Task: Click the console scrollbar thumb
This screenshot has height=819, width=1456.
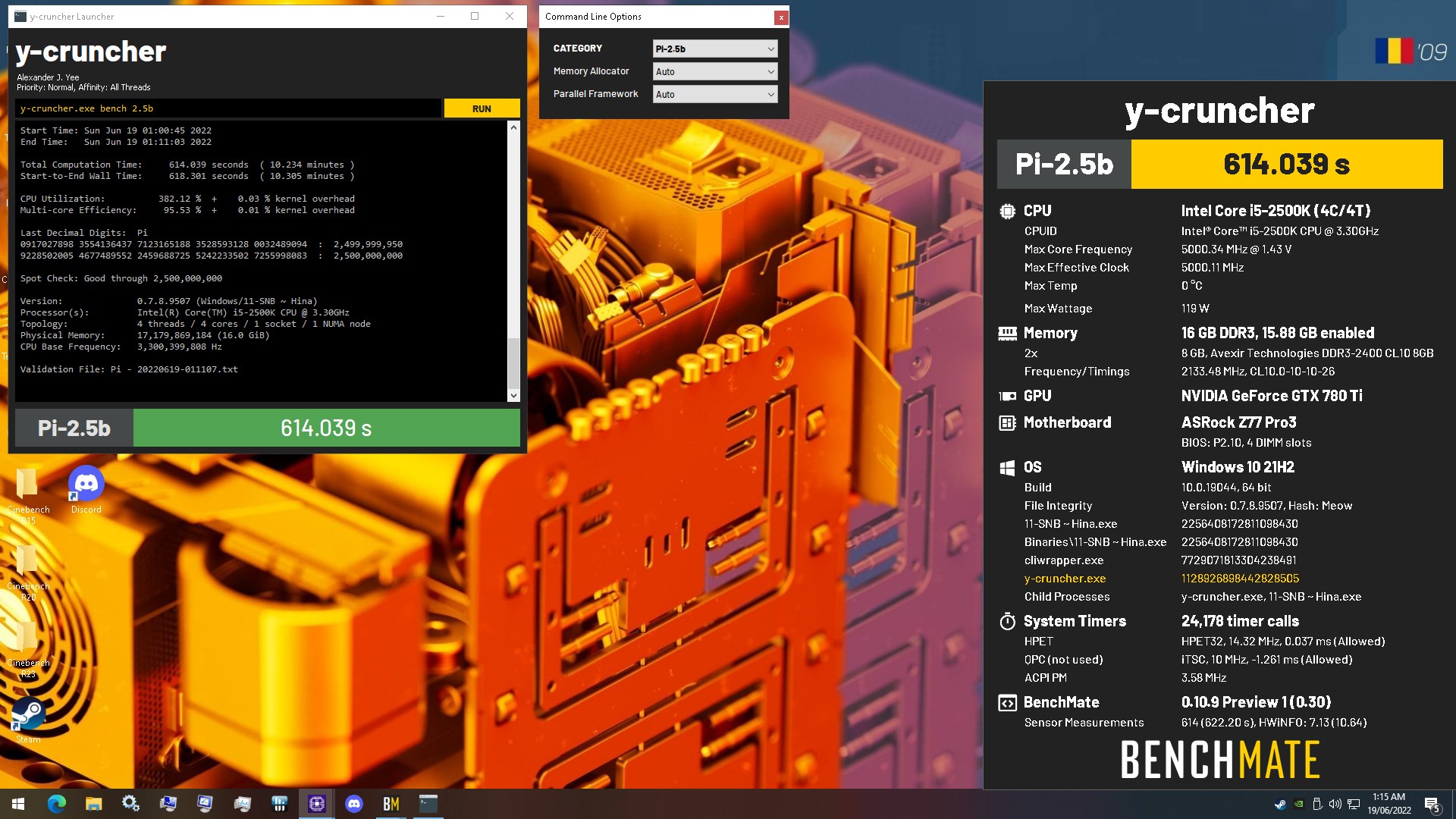Action: click(x=513, y=362)
